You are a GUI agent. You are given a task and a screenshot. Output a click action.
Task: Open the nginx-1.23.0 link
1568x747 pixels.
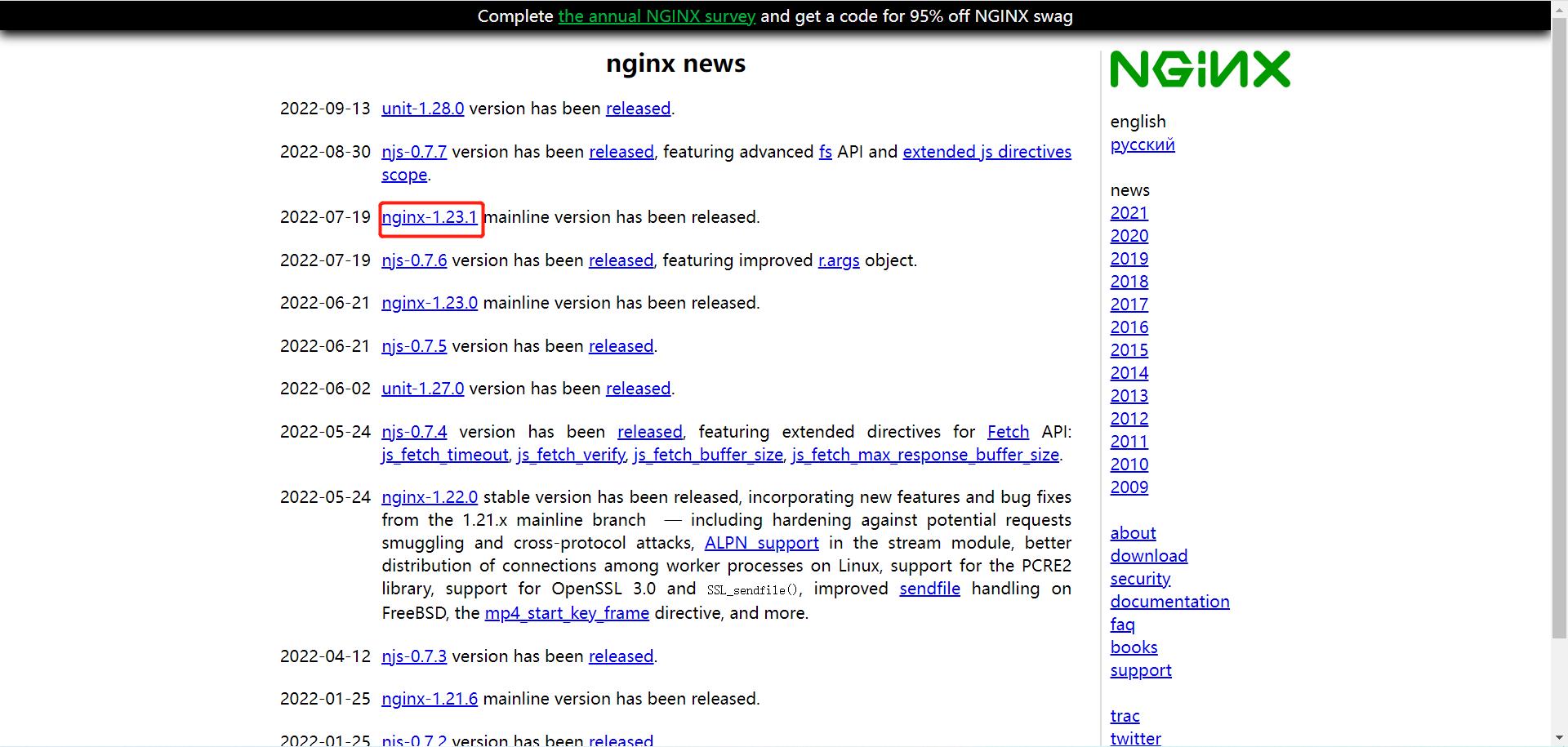pos(430,303)
